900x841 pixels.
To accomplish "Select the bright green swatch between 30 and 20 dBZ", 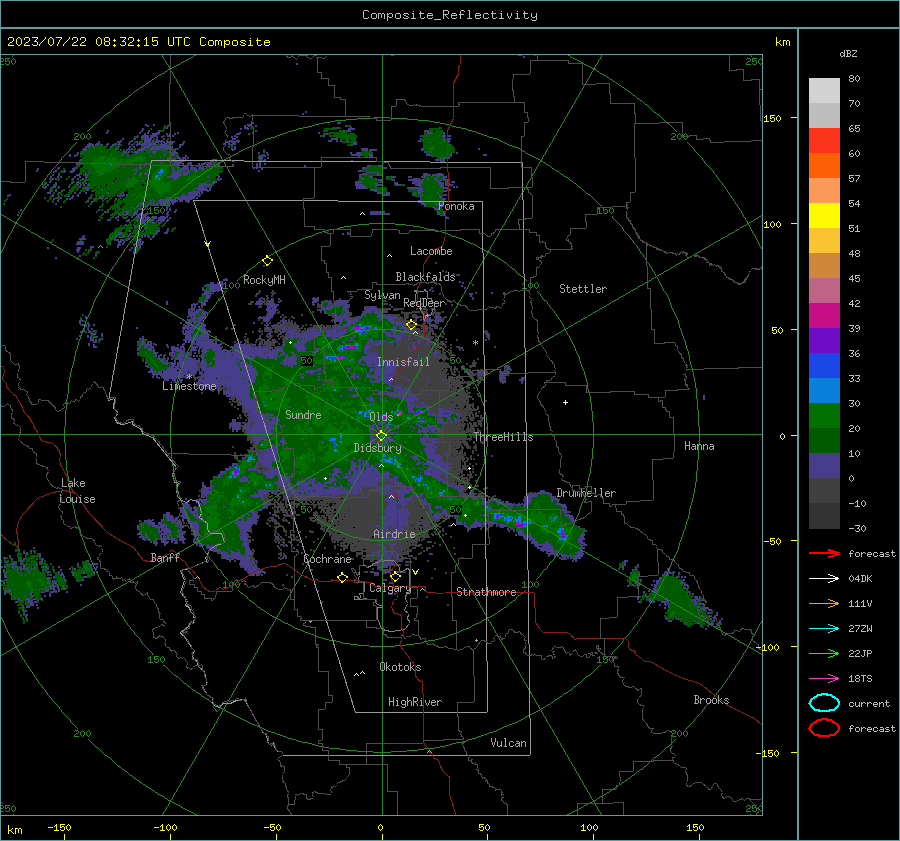I will (824, 416).
